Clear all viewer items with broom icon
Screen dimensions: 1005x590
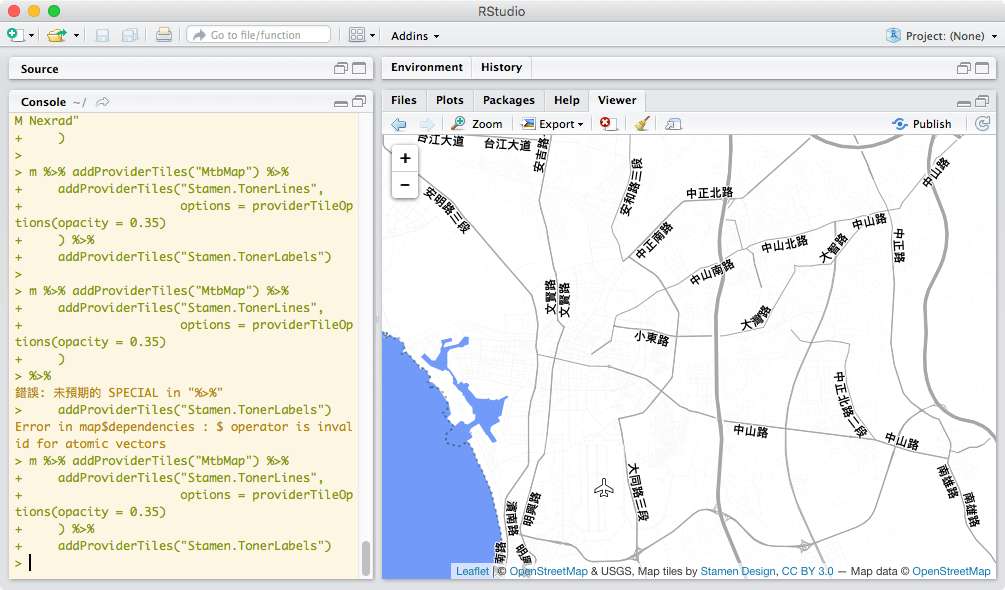642,124
